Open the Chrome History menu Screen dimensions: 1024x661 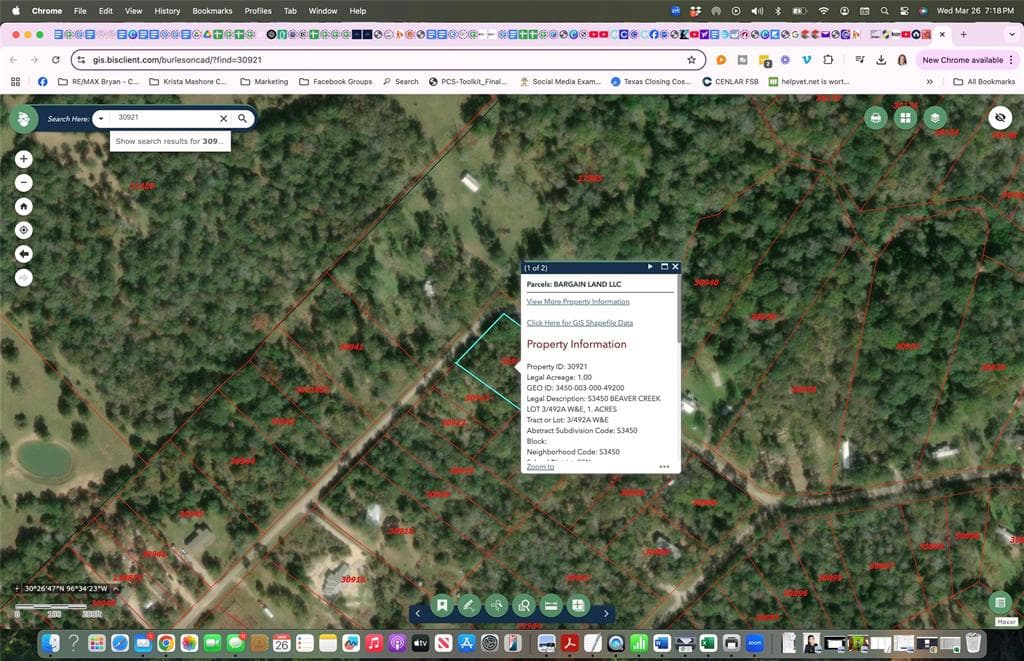(x=167, y=11)
